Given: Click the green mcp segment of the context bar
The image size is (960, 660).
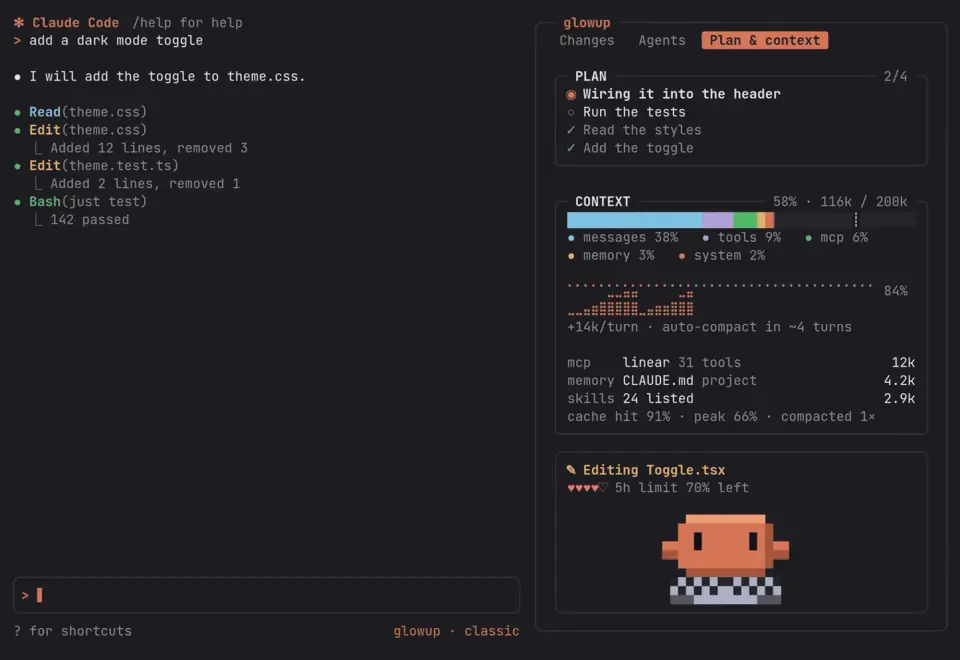Looking at the screenshot, I should 745,220.
